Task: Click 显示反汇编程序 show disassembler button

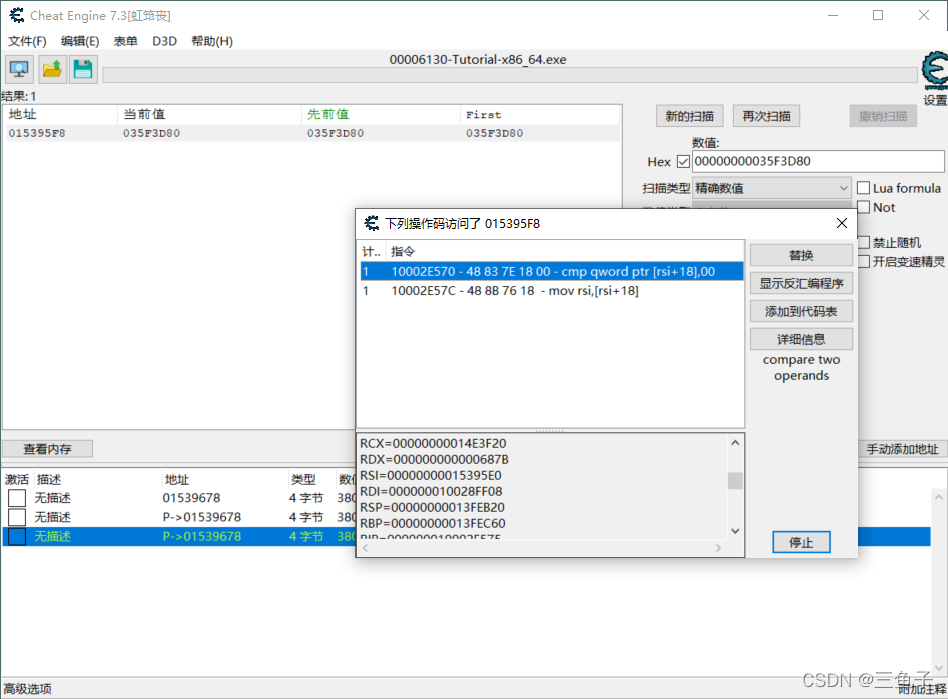Action: [x=801, y=283]
